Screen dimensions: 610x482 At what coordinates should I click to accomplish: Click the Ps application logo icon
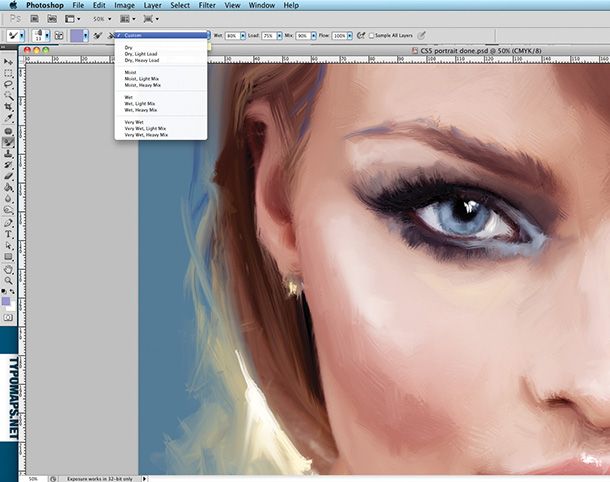15,19
